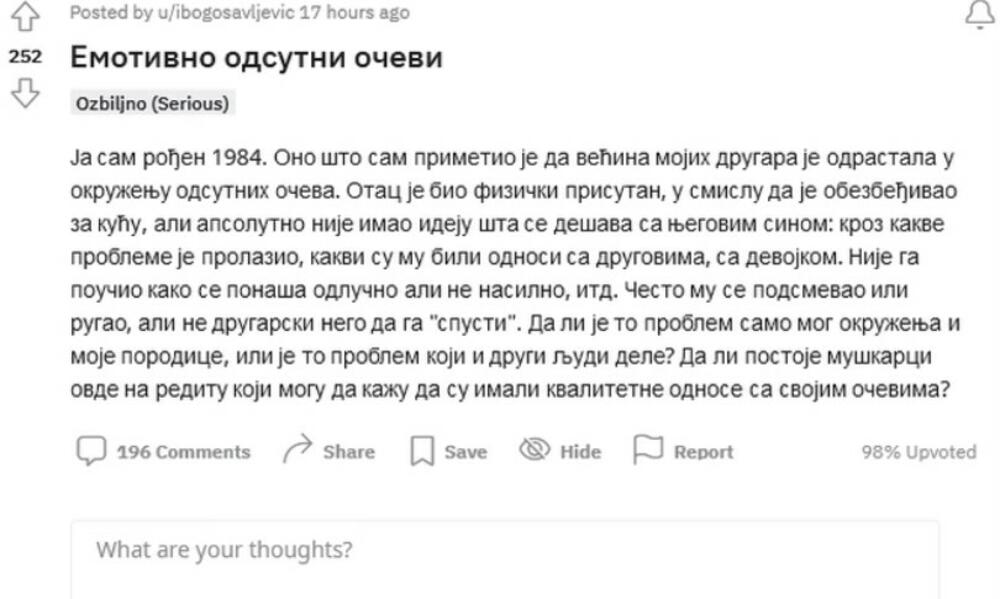Click the 252 vote score number

tap(25, 57)
